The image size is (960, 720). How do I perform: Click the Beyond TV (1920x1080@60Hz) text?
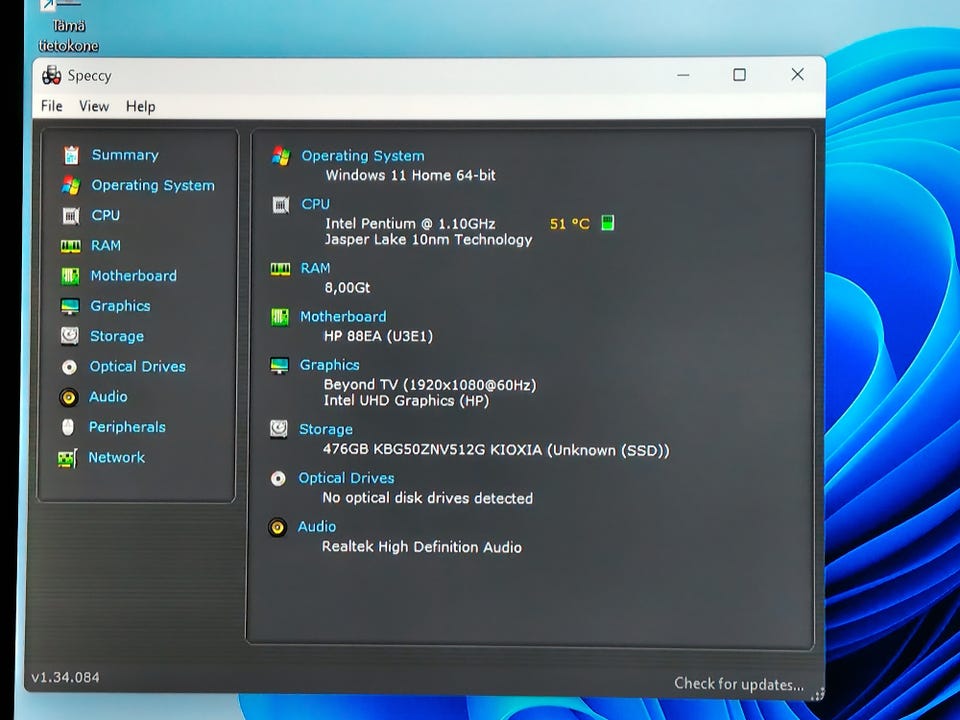click(430, 385)
